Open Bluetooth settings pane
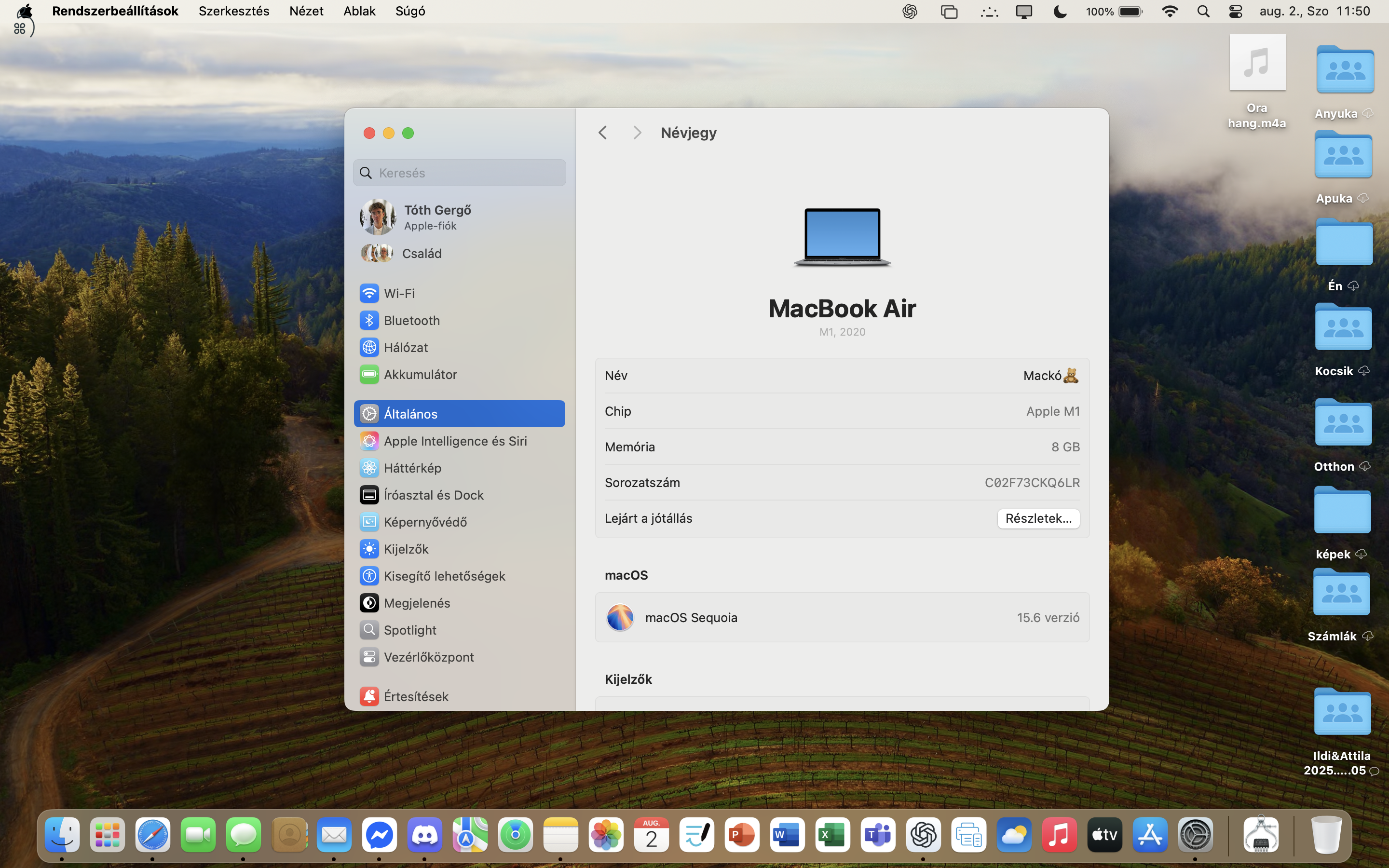 coord(459,320)
